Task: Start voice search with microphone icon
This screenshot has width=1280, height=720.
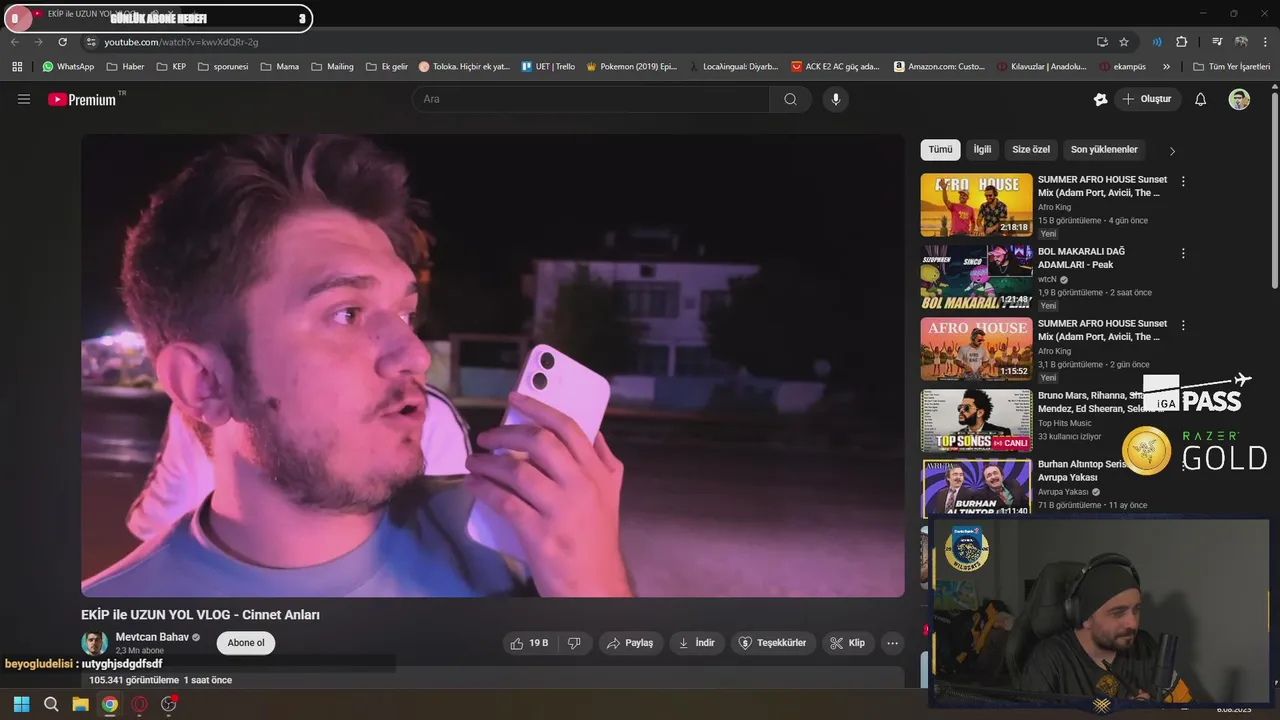Action: [x=836, y=99]
